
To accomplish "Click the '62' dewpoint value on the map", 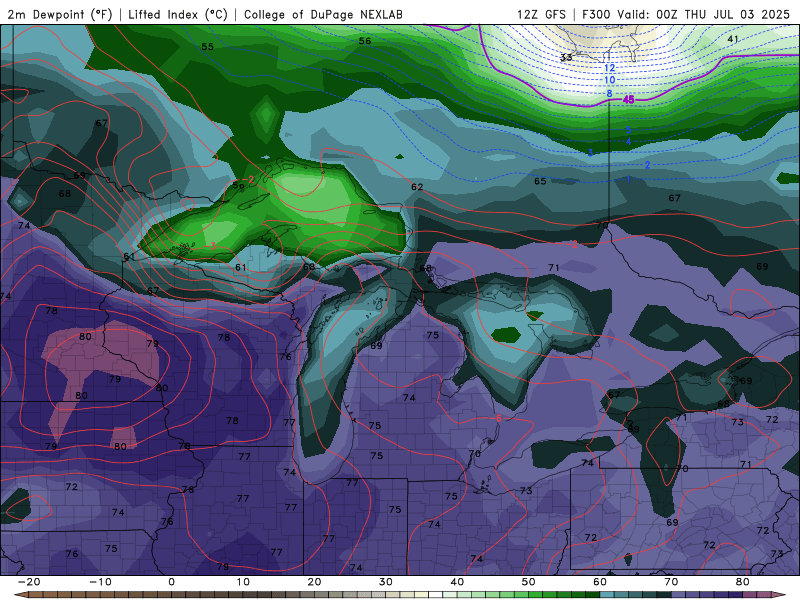I will [417, 187].
